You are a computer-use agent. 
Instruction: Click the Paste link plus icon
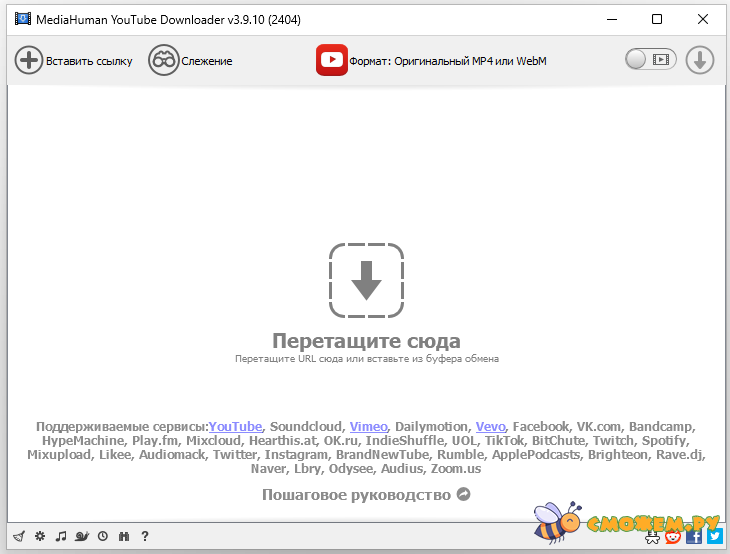(x=29, y=60)
